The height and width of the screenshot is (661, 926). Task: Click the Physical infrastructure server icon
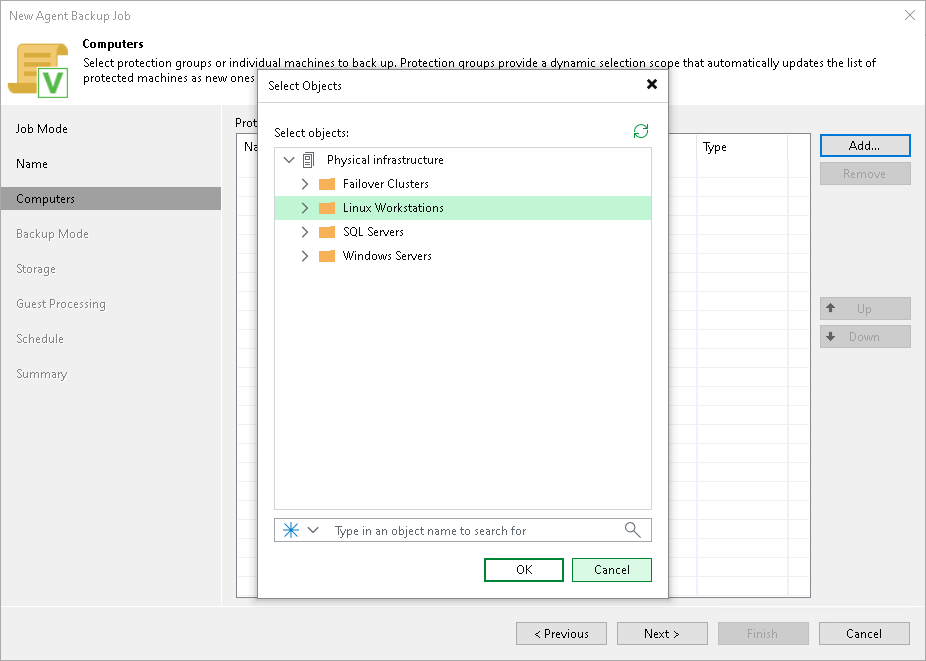(308, 160)
